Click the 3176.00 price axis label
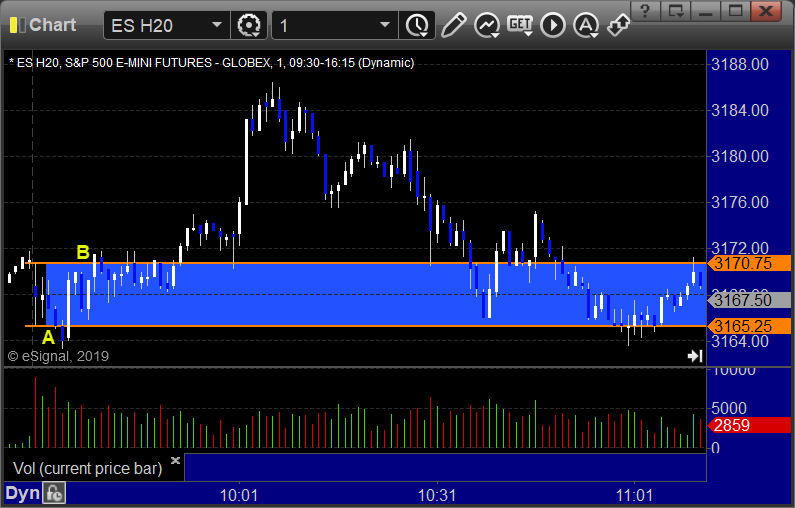 click(740, 202)
